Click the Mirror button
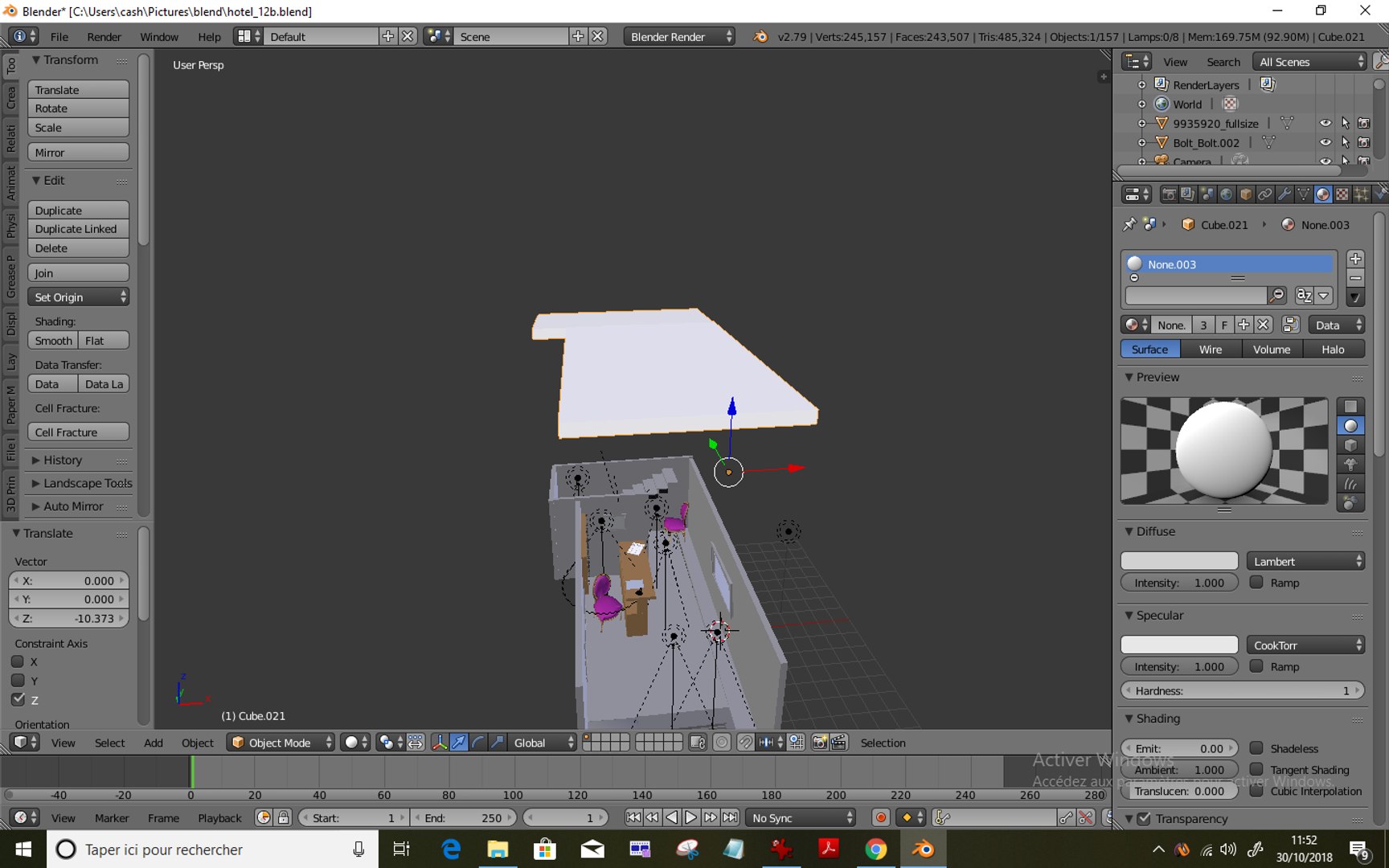 (78, 153)
